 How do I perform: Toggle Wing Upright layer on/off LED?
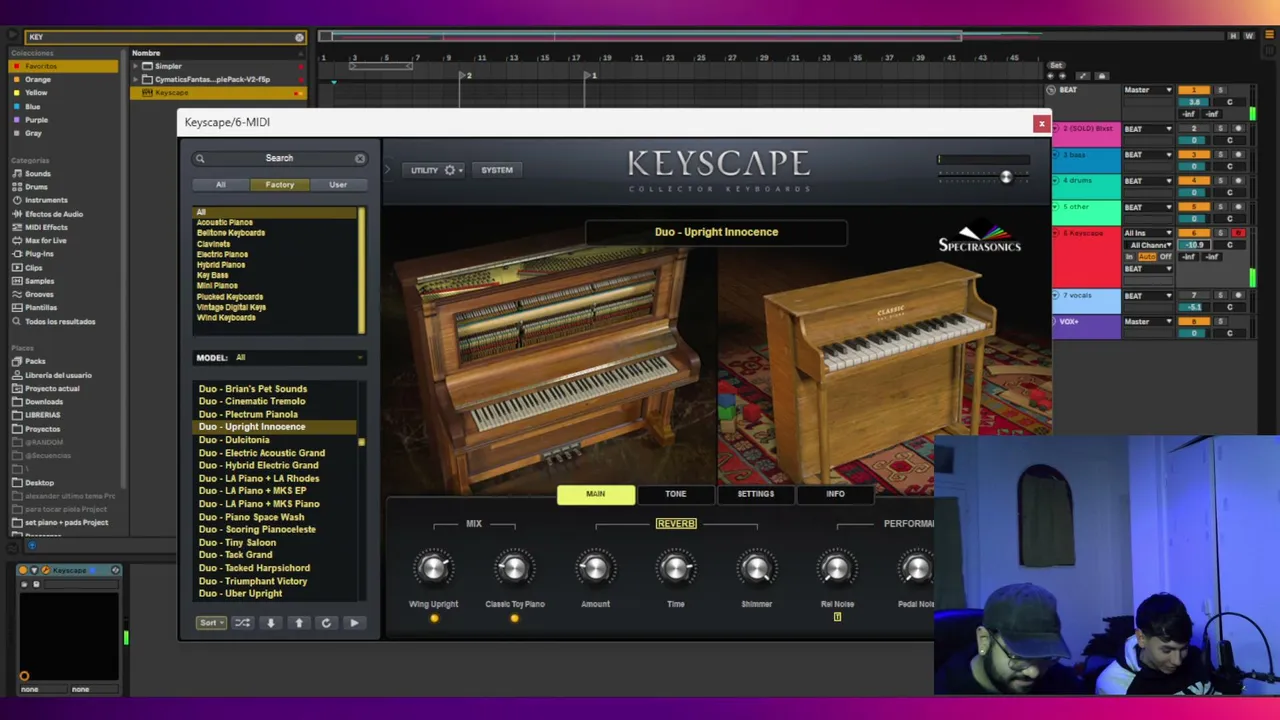(x=434, y=618)
